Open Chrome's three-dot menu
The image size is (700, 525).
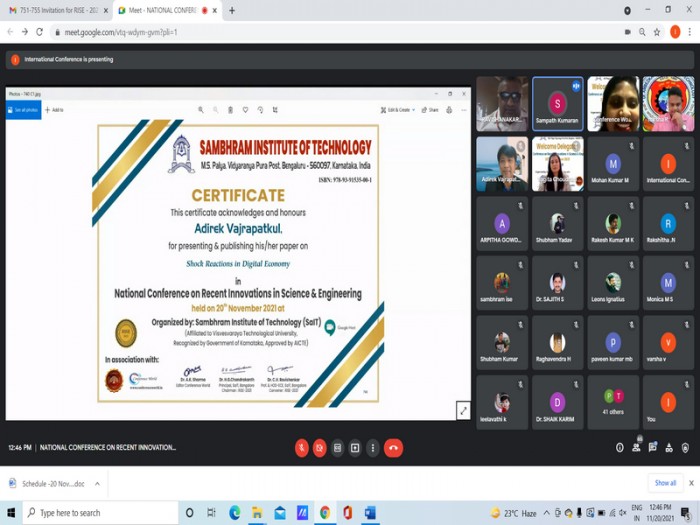690,32
